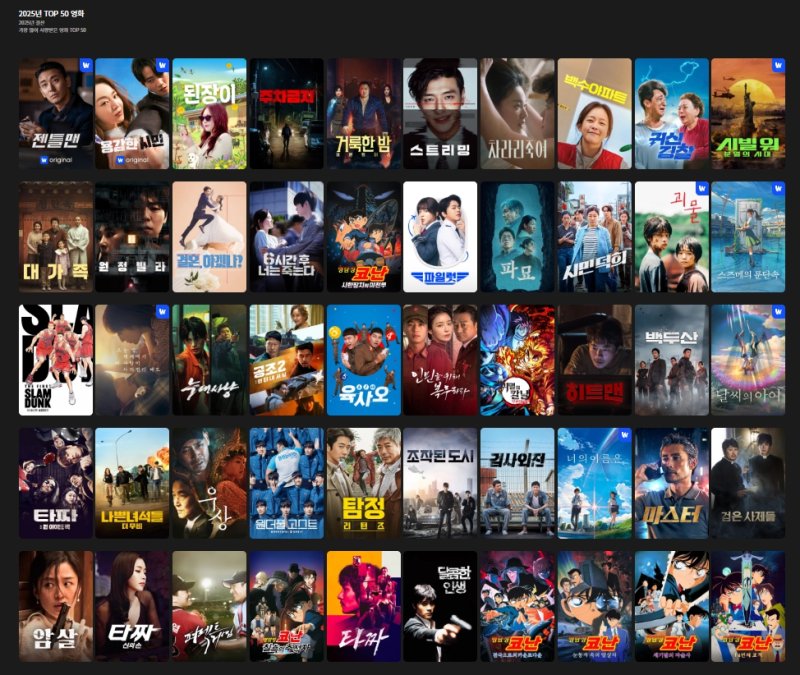Choose the 마스터 movie poster
The height and width of the screenshot is (675, 800).
671,483
